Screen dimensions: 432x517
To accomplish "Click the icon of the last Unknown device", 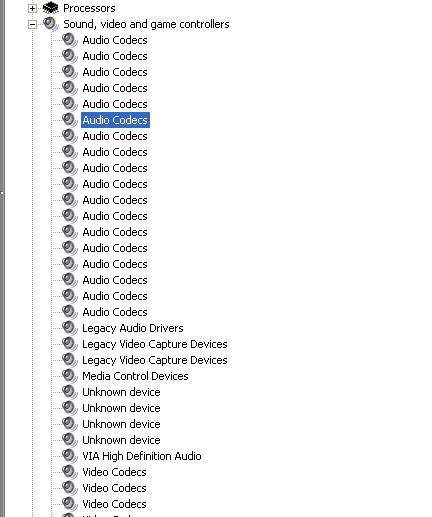I will 70,440.
